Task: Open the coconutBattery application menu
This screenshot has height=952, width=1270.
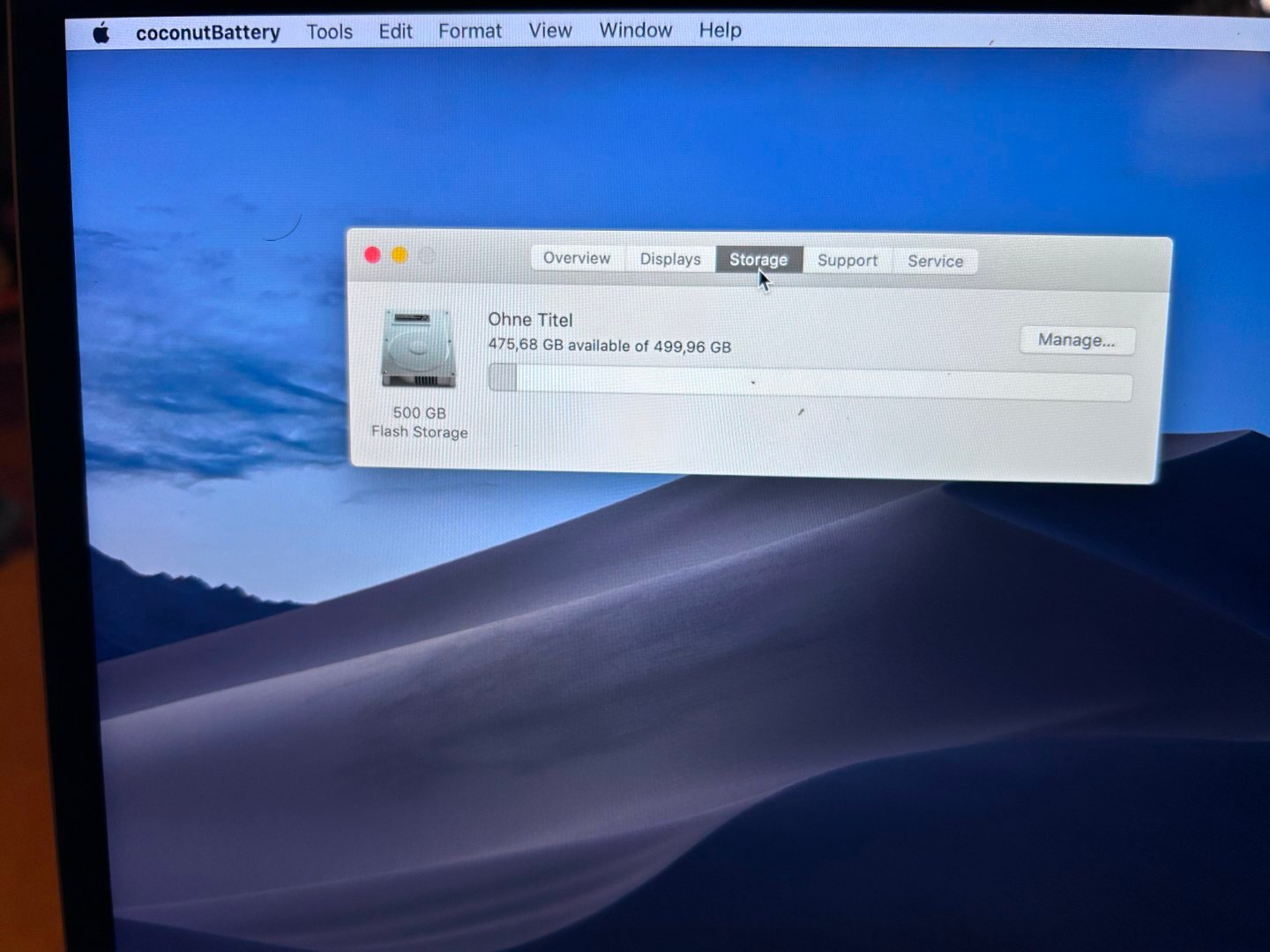Action: tap(208, 33)
